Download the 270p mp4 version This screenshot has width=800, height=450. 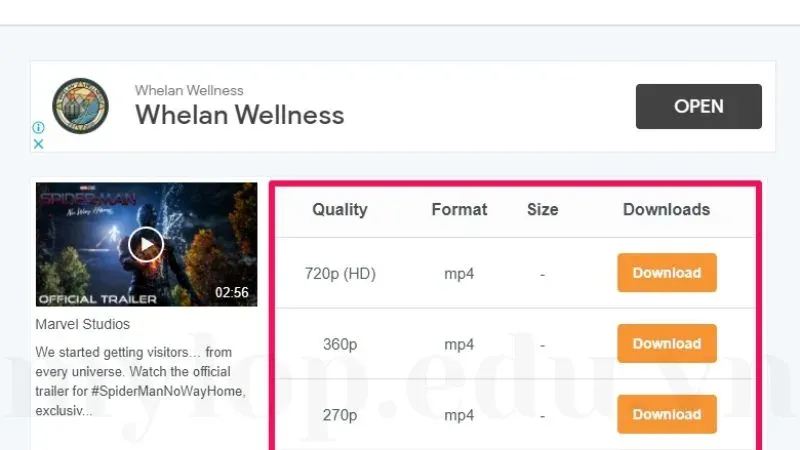[x=666, y=414]
